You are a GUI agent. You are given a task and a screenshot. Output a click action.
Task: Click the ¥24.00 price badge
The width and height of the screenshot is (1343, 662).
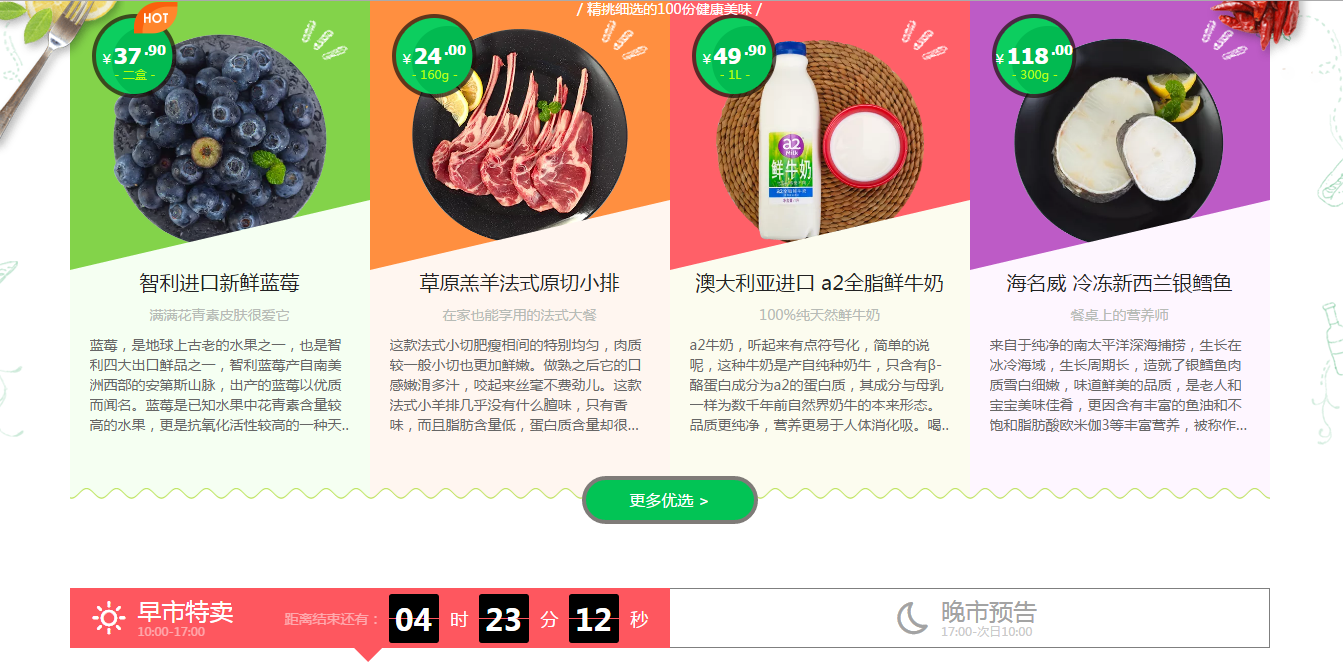(434, 58)
